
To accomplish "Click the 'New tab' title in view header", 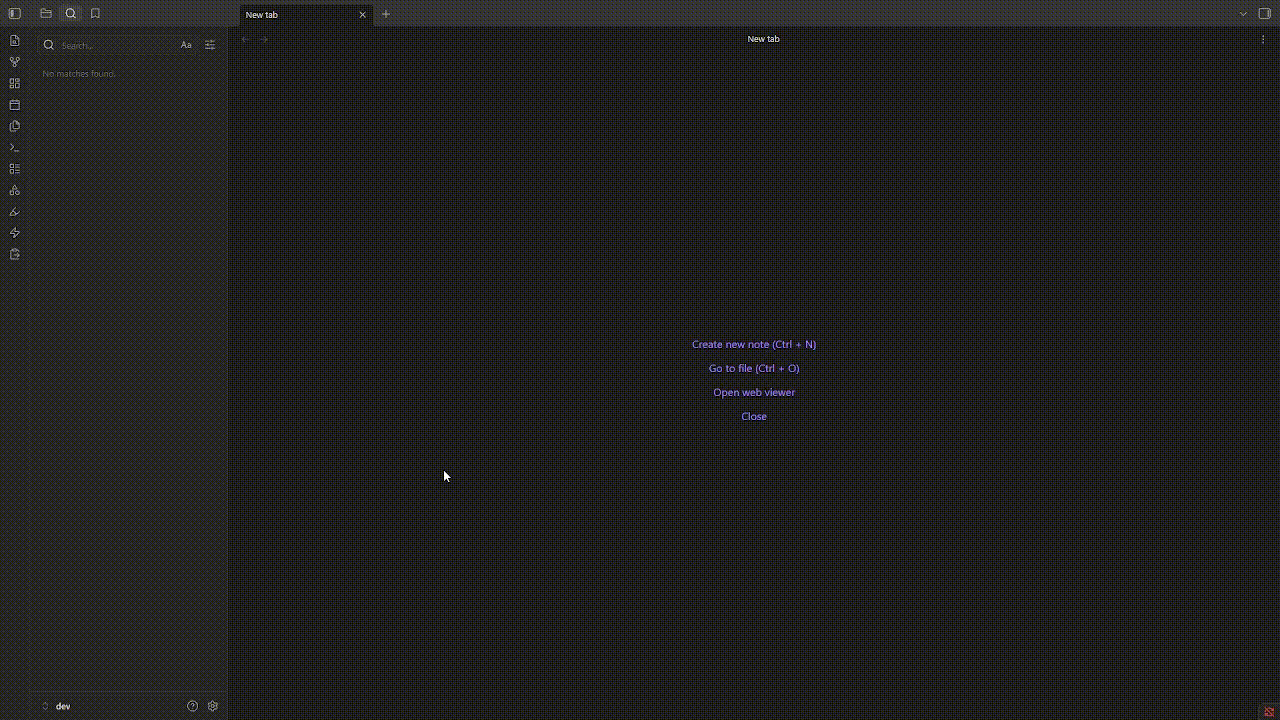I will [763, 39].
